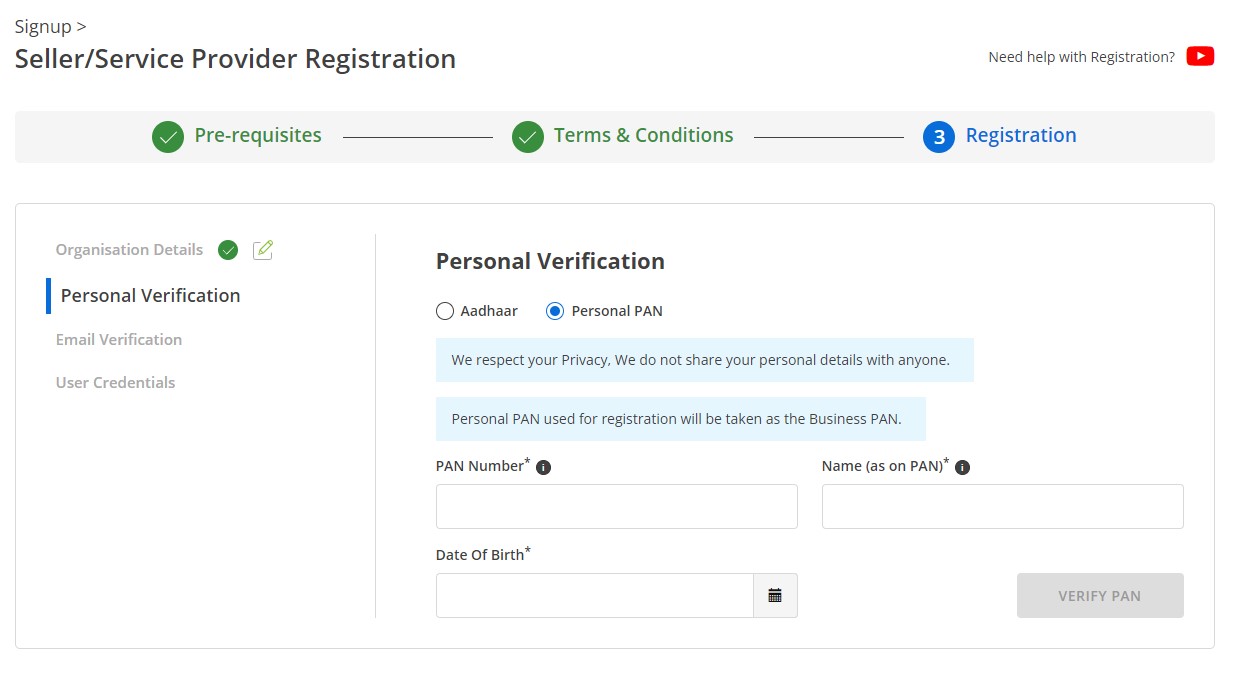Image resolution: width=1249 pixels, height=681 pixels.
Task: Open the Email Verification section
Action: click(119, 339)
